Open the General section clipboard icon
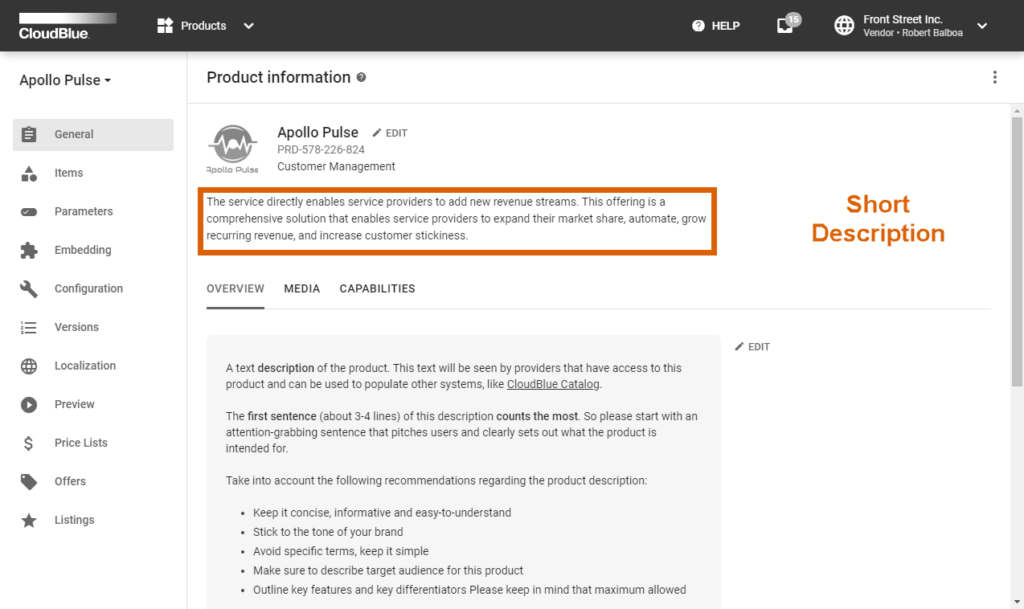1024x609 pixels. [29, 134]
